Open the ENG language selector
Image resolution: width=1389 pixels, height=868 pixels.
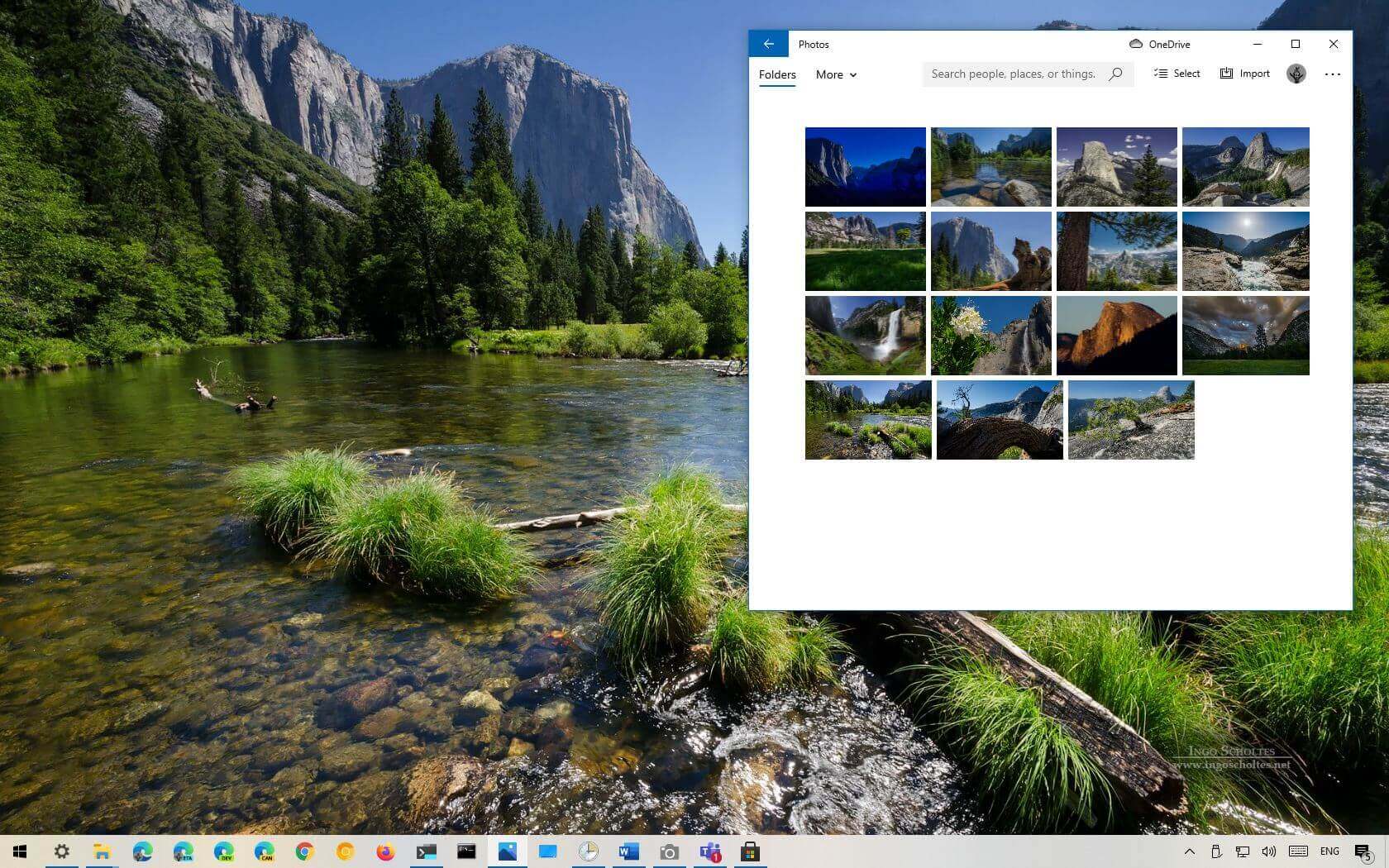(1329, 851)
